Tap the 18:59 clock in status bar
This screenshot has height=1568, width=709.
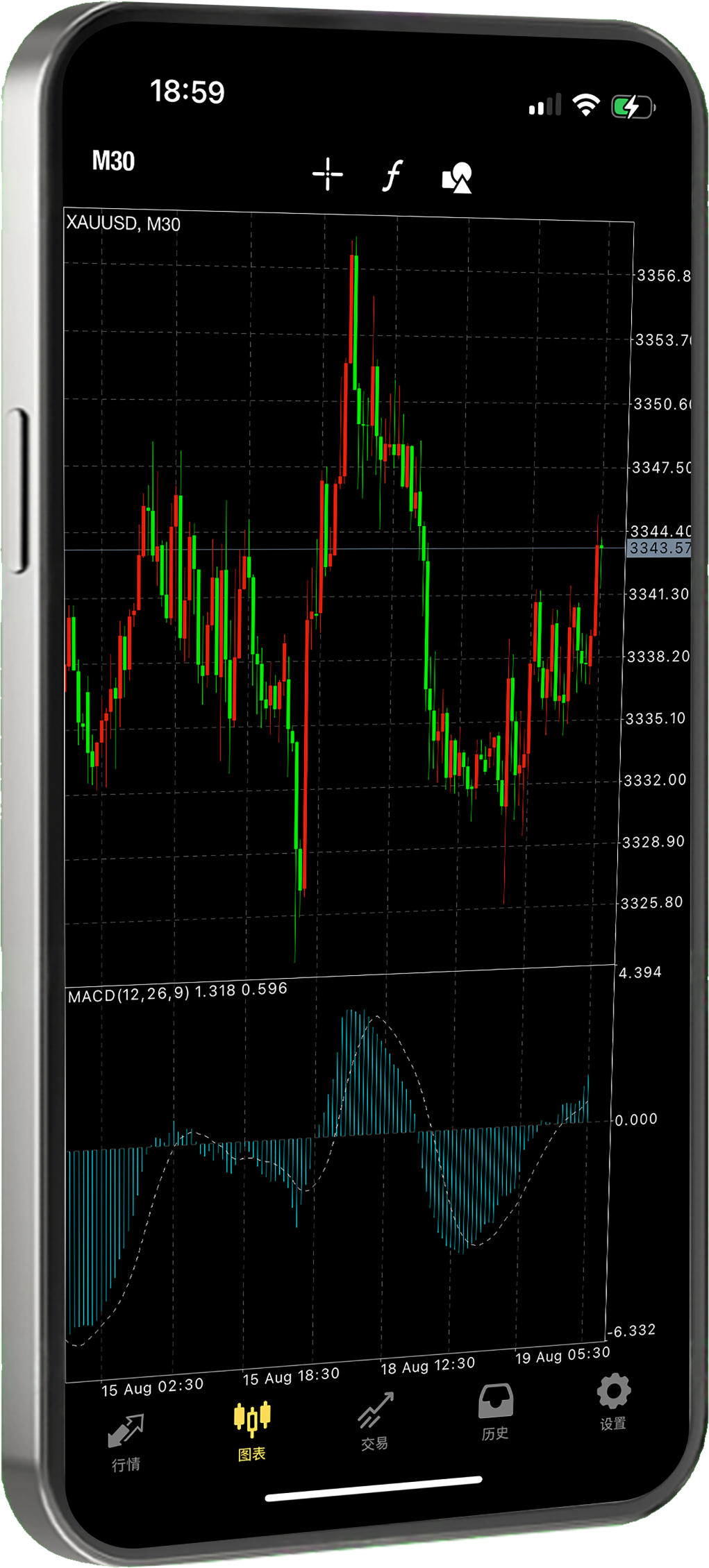pyautogui.click(x=187, y=92)
